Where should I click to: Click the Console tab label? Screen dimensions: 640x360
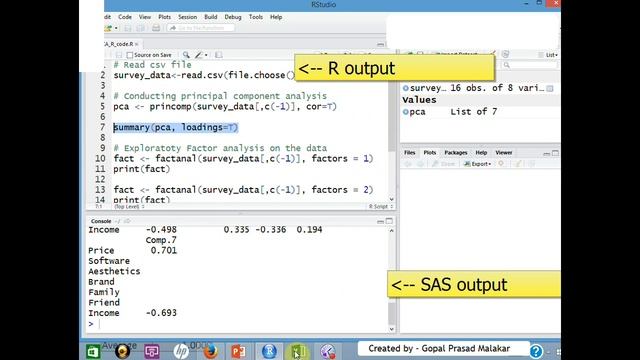point(101,221)
